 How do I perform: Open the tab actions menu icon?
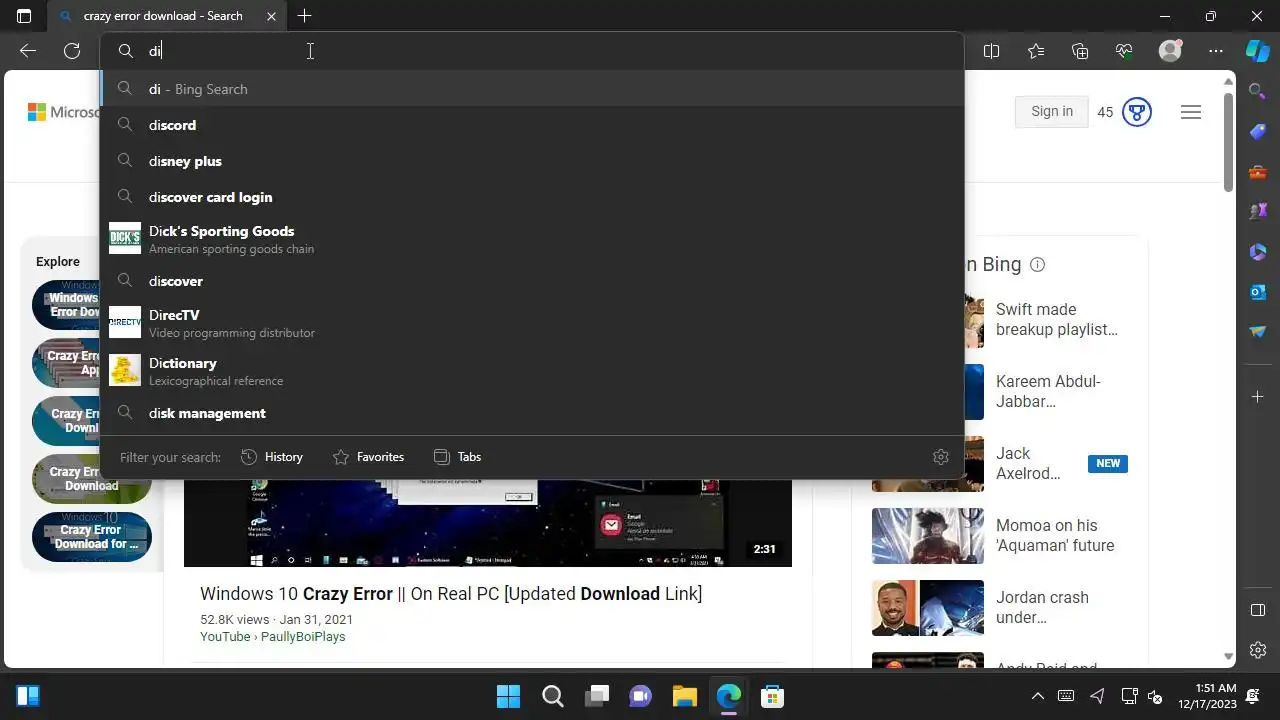(x=24, y=16)
